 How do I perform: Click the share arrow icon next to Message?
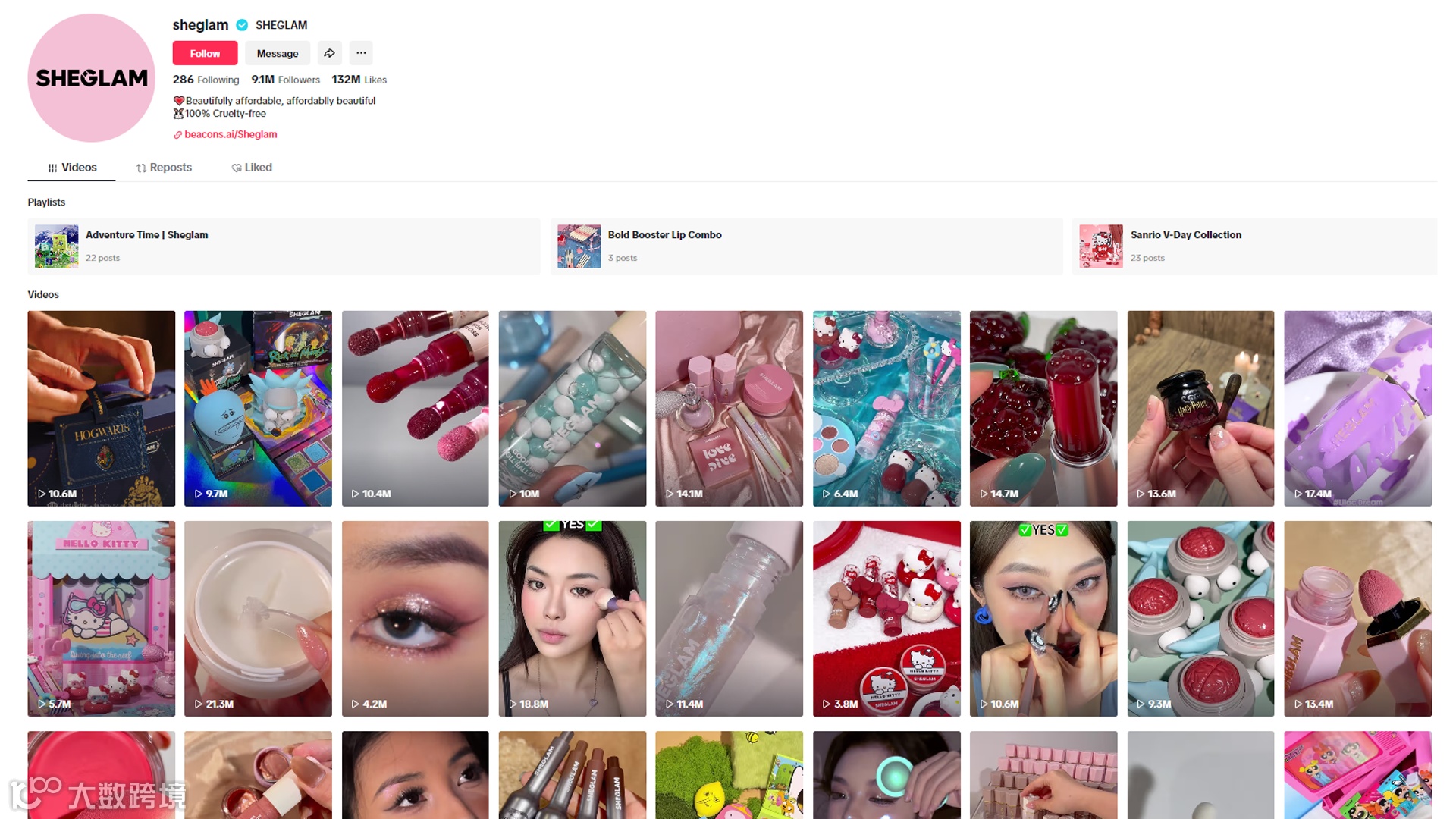[329, 53]
